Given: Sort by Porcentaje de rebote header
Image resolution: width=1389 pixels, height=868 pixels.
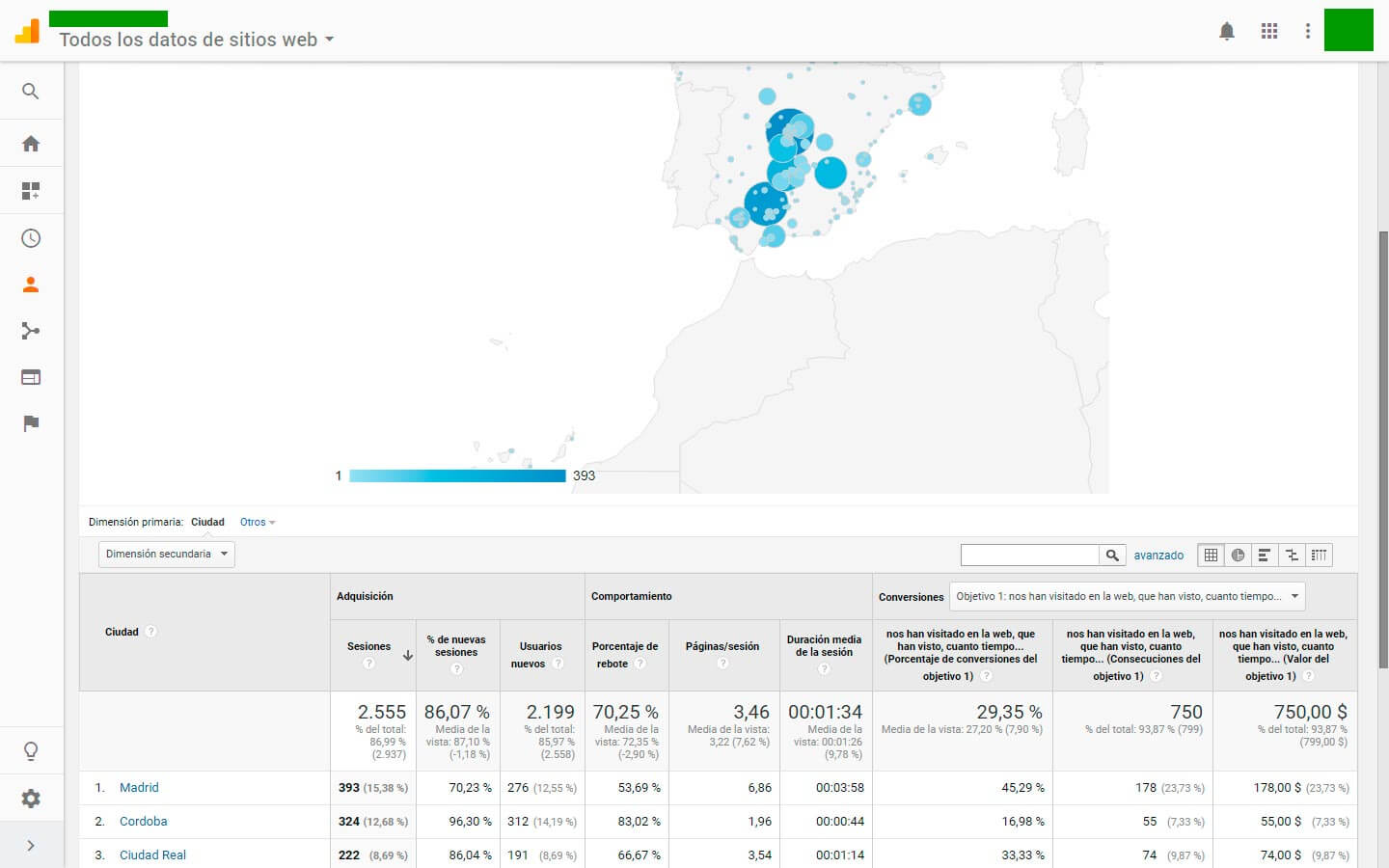Looking at the screenshot, I should click(x=625, y=655).
